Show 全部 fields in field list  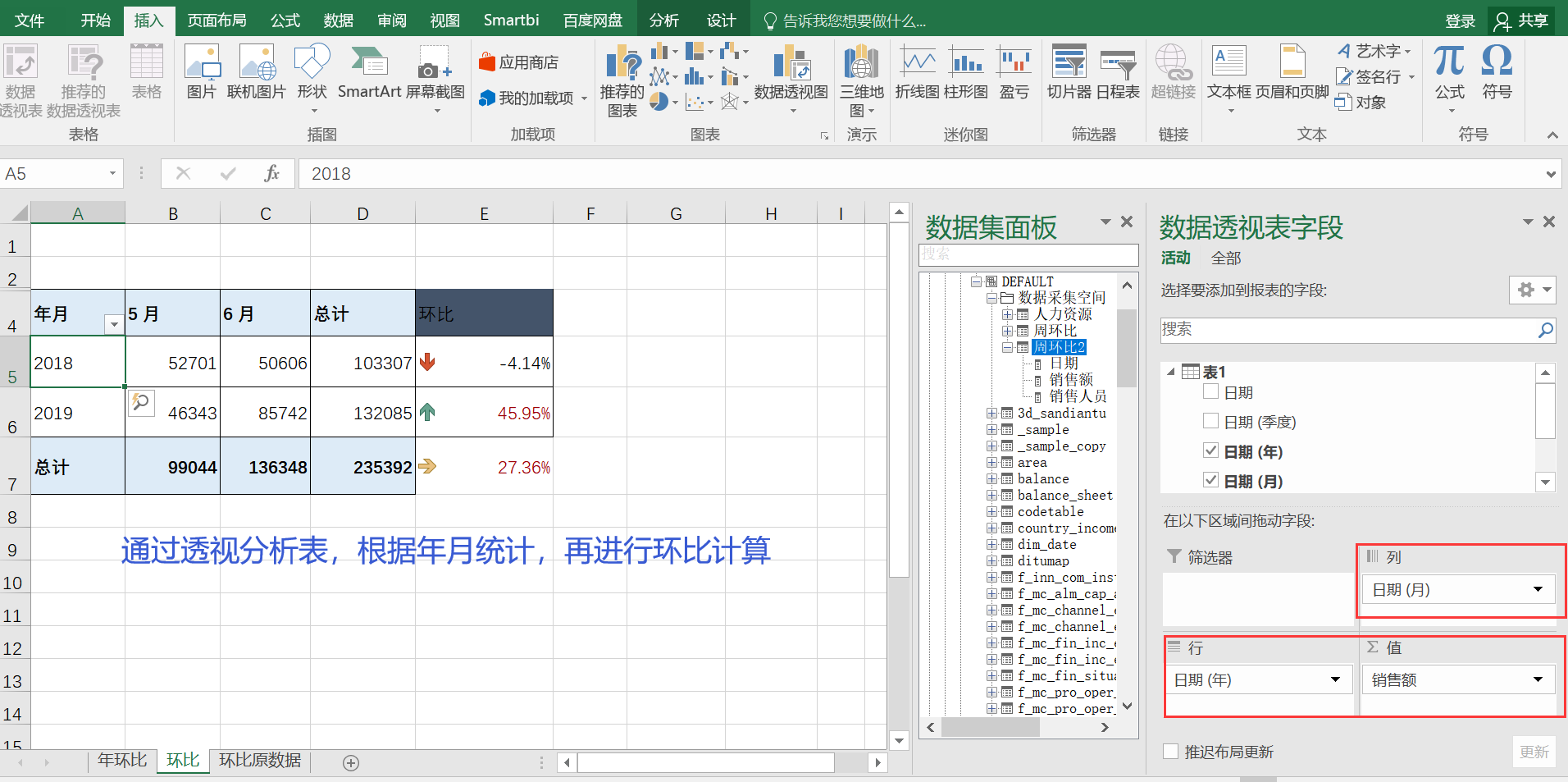tap(1226, 258)
